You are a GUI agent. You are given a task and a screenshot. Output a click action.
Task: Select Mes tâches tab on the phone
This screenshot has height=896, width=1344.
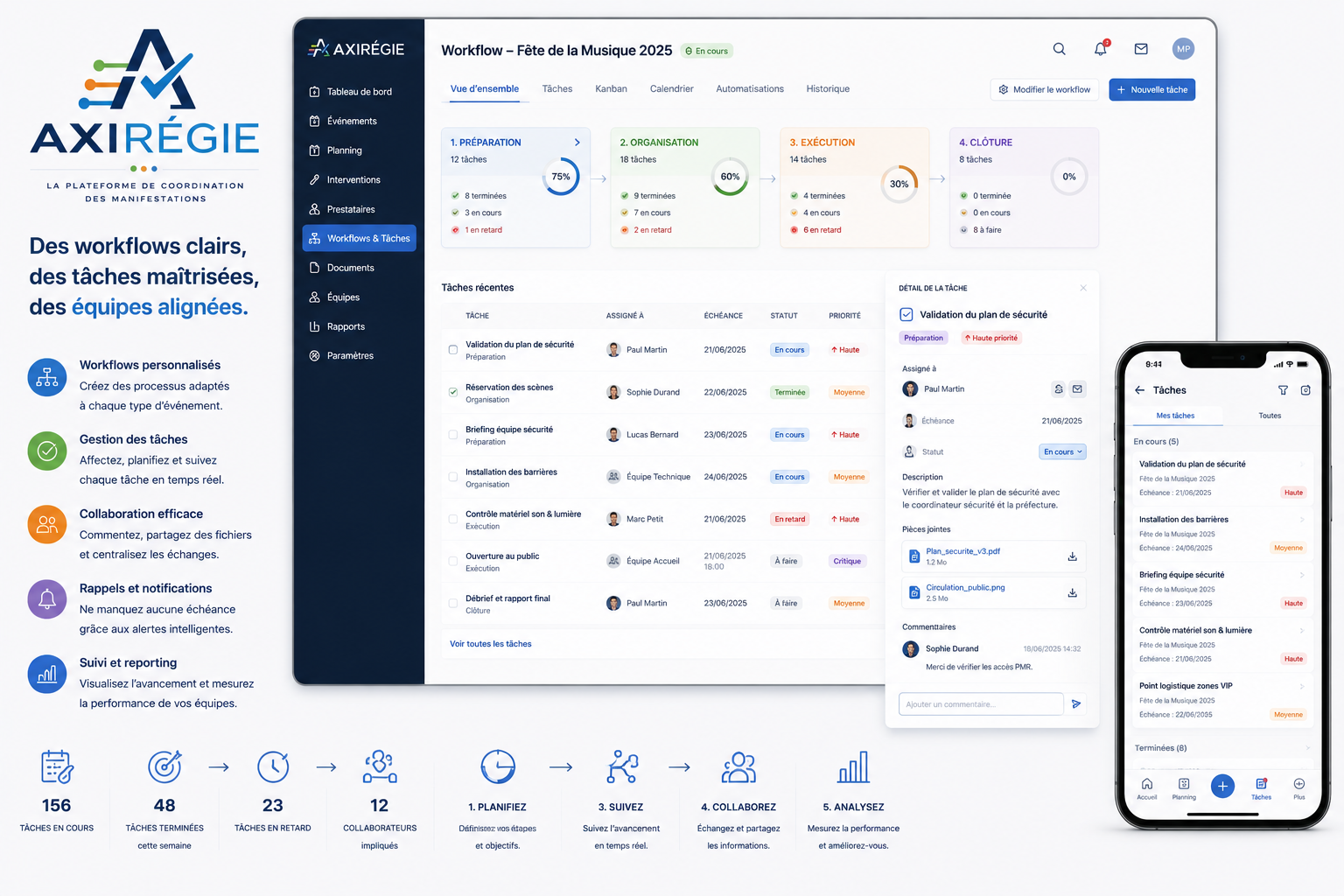1175,416
